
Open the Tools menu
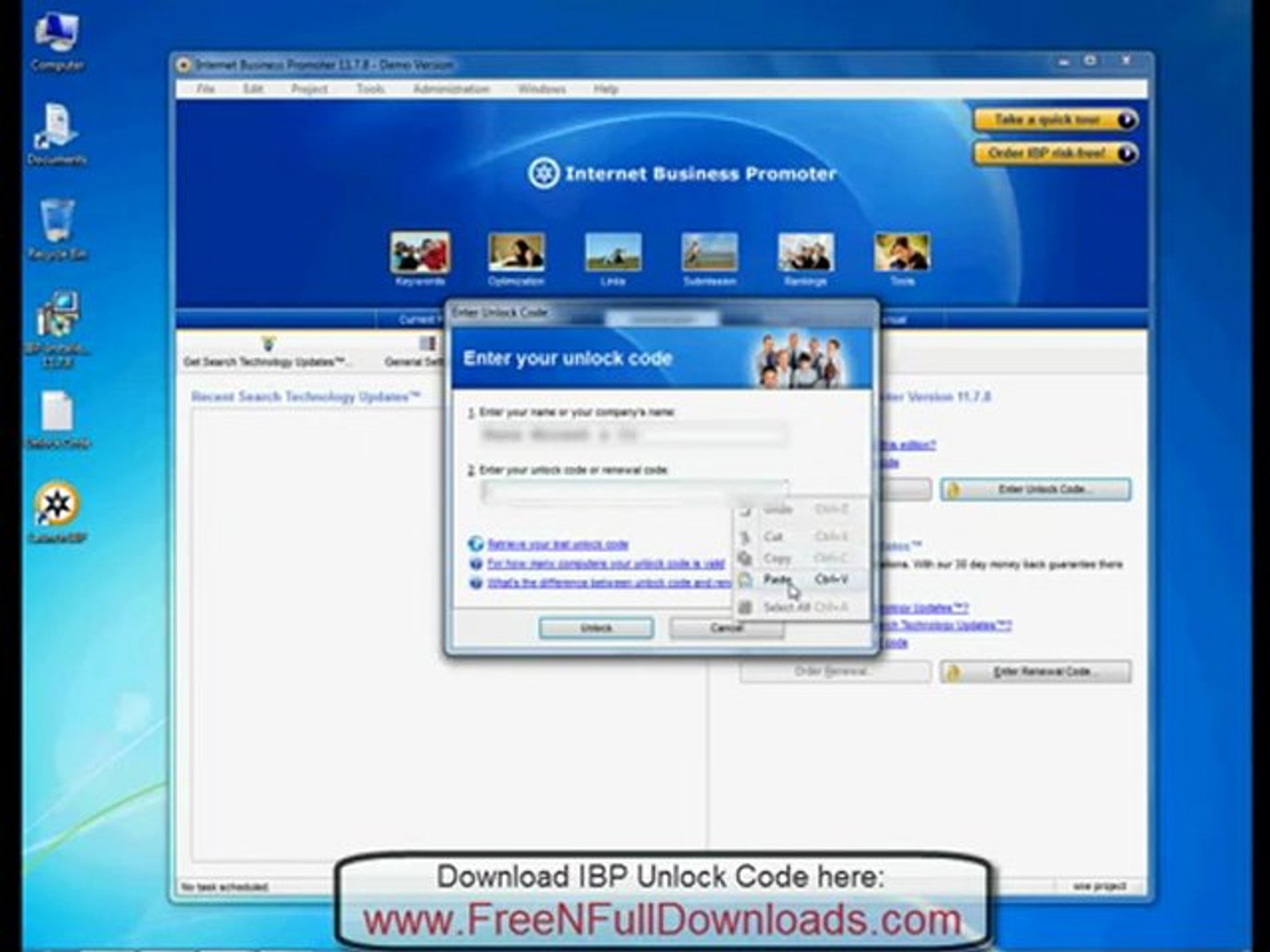[370, 89]
